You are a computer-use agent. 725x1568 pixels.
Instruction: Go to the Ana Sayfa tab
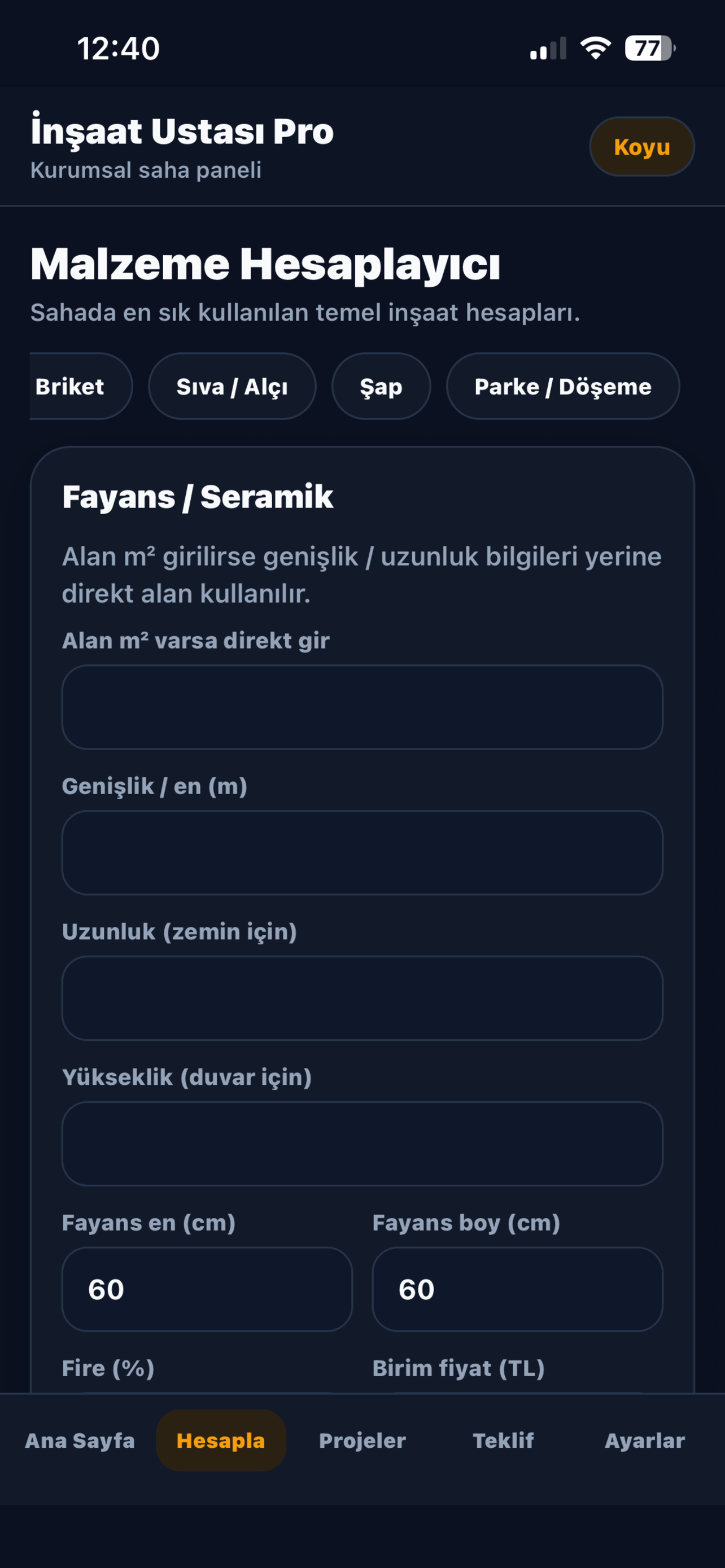pos(80,1440)
